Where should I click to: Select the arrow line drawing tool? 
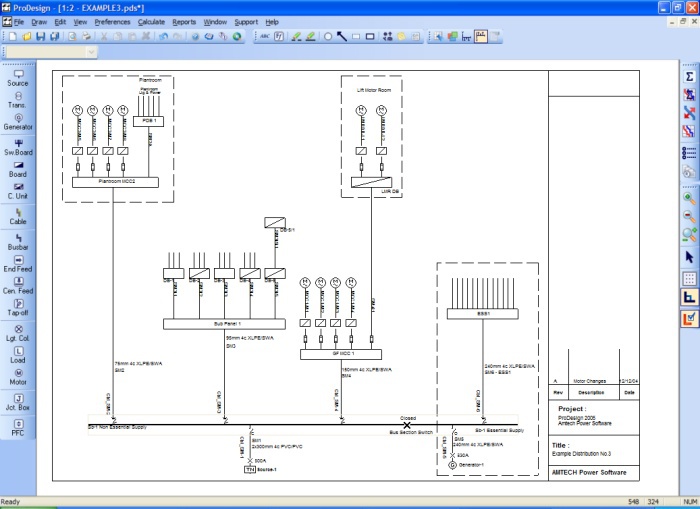pos(342,37)
